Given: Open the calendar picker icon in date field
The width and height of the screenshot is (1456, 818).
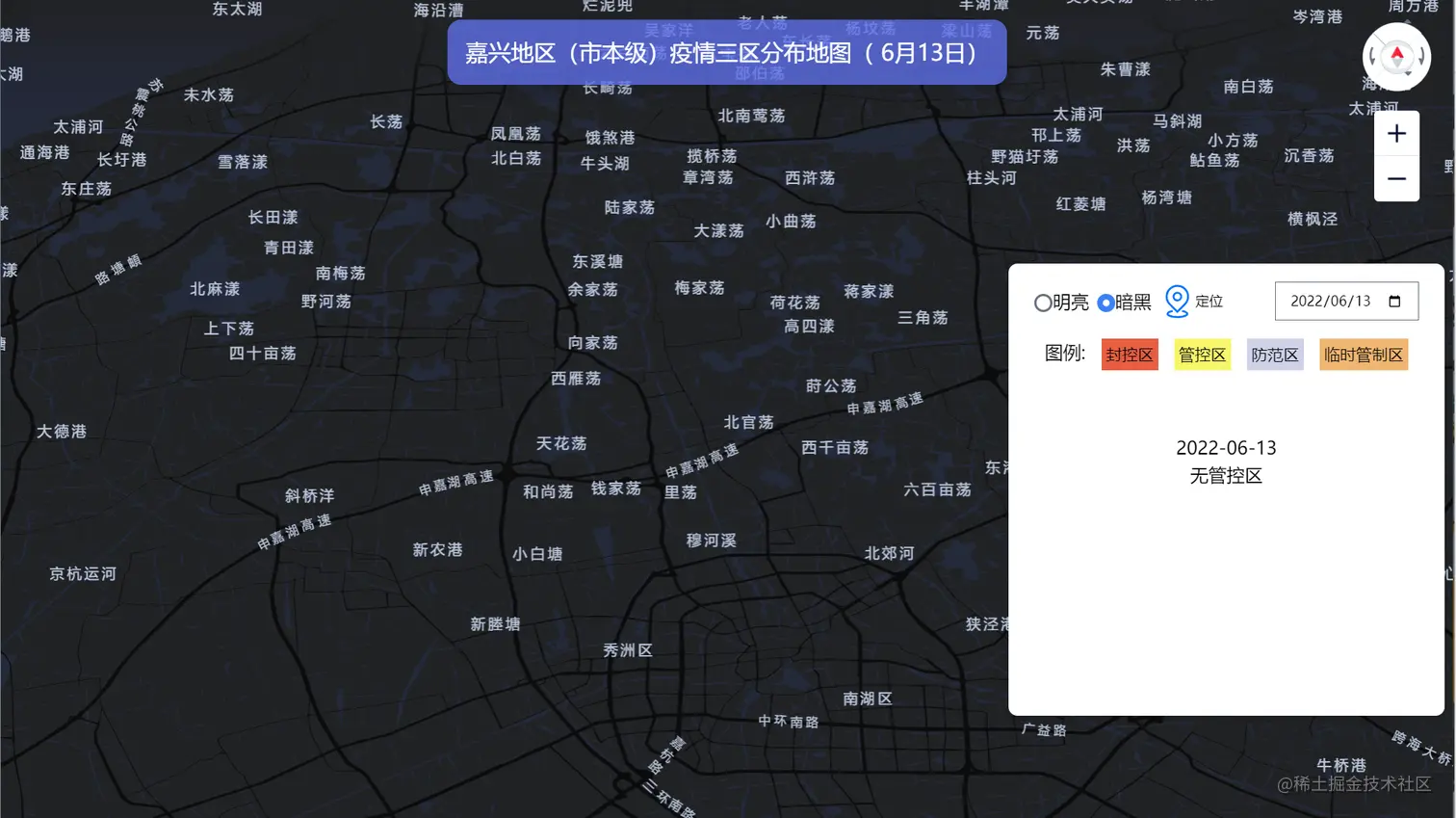Looking at the screenshot, I should tap(1394, 302).
